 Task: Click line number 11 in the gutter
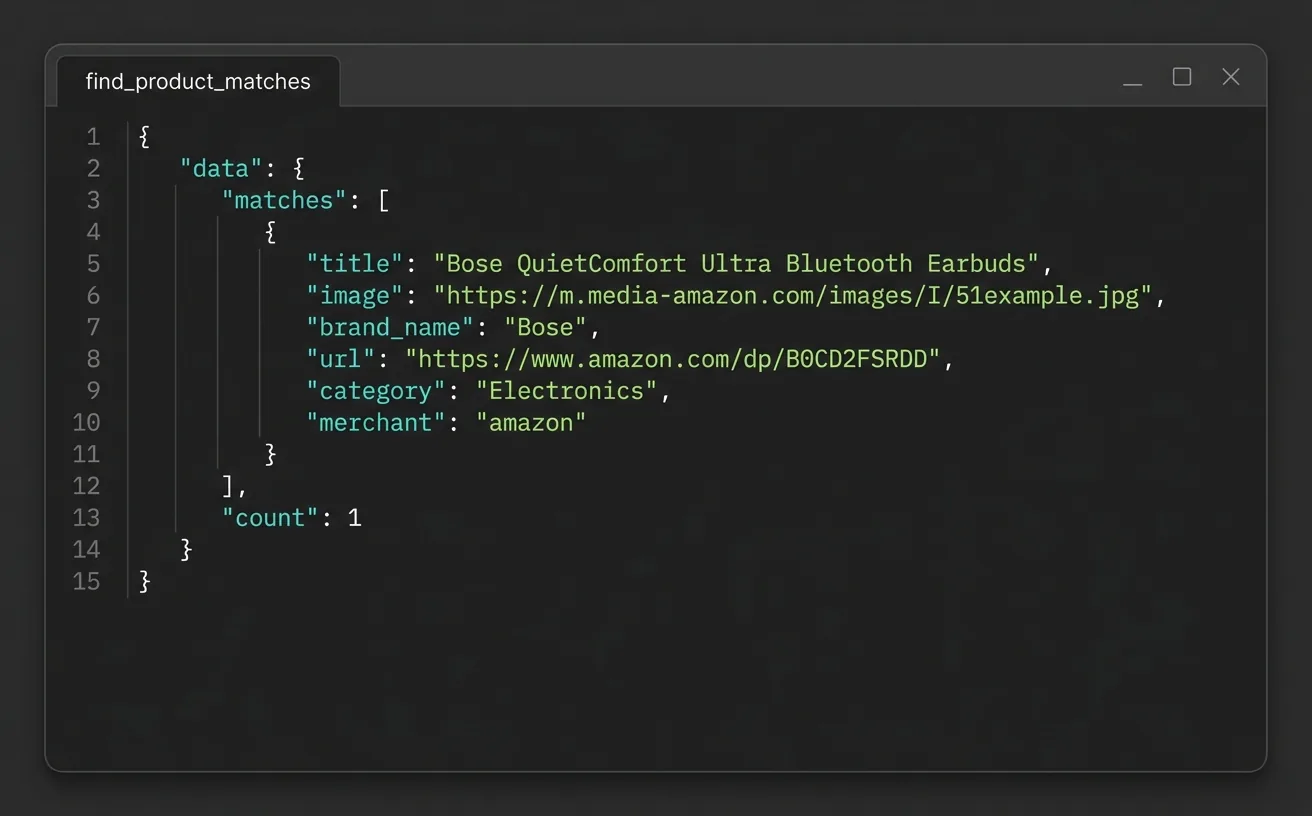pos(86,454)
